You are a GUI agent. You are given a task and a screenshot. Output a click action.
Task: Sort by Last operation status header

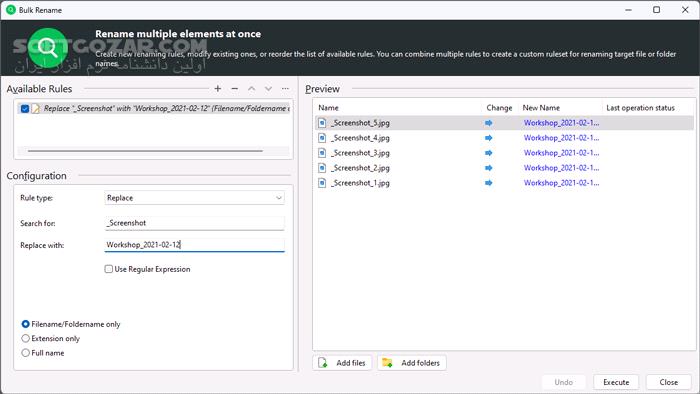point(640,108)
